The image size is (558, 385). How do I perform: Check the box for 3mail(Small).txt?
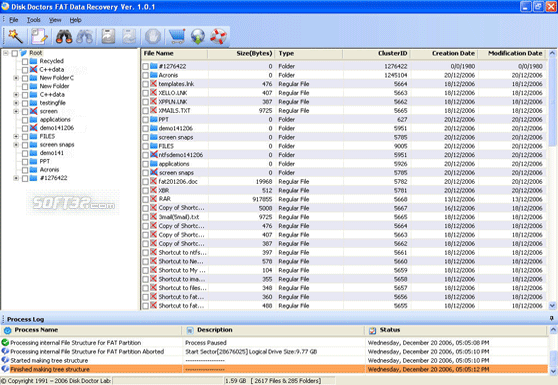coord(146,217)
